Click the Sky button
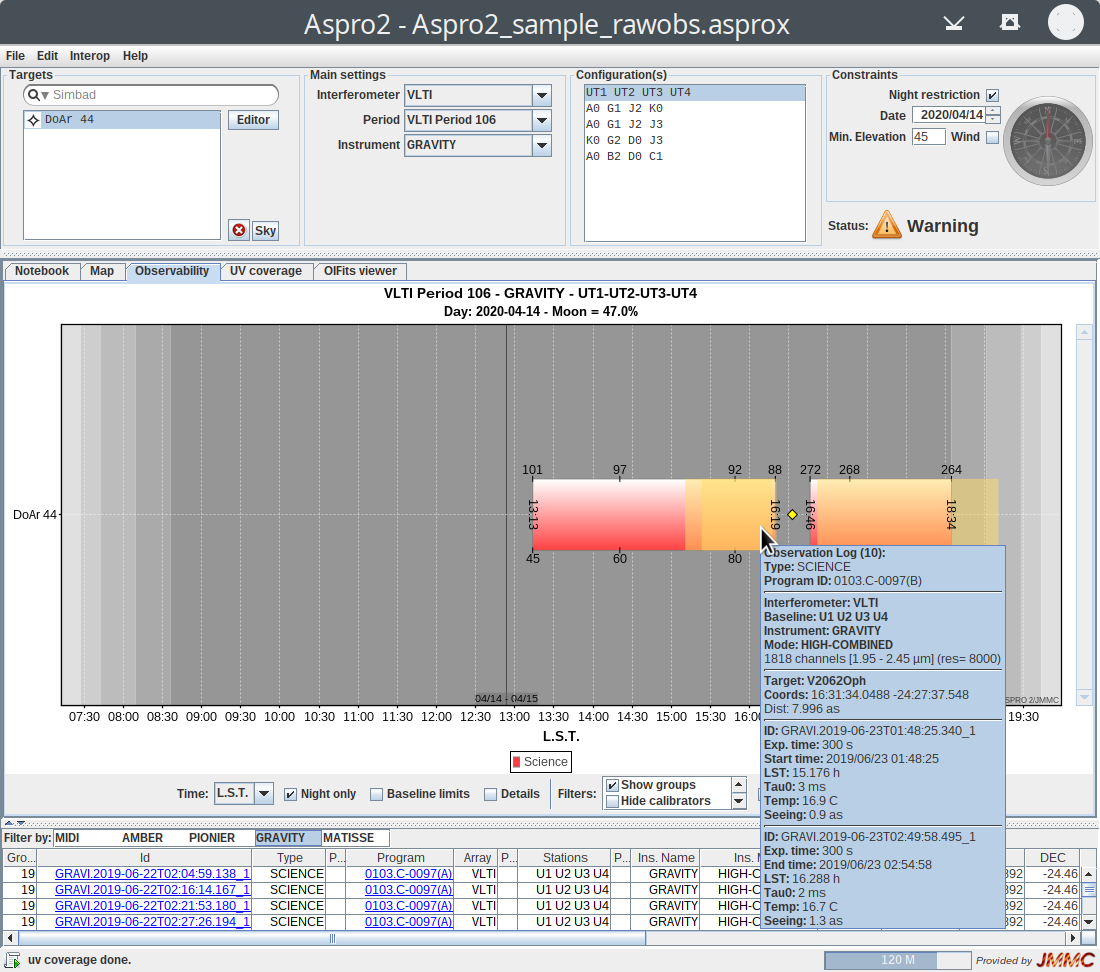Viewport: 1100px width, 972px height. pyautogui.click(x=265, y=231)
